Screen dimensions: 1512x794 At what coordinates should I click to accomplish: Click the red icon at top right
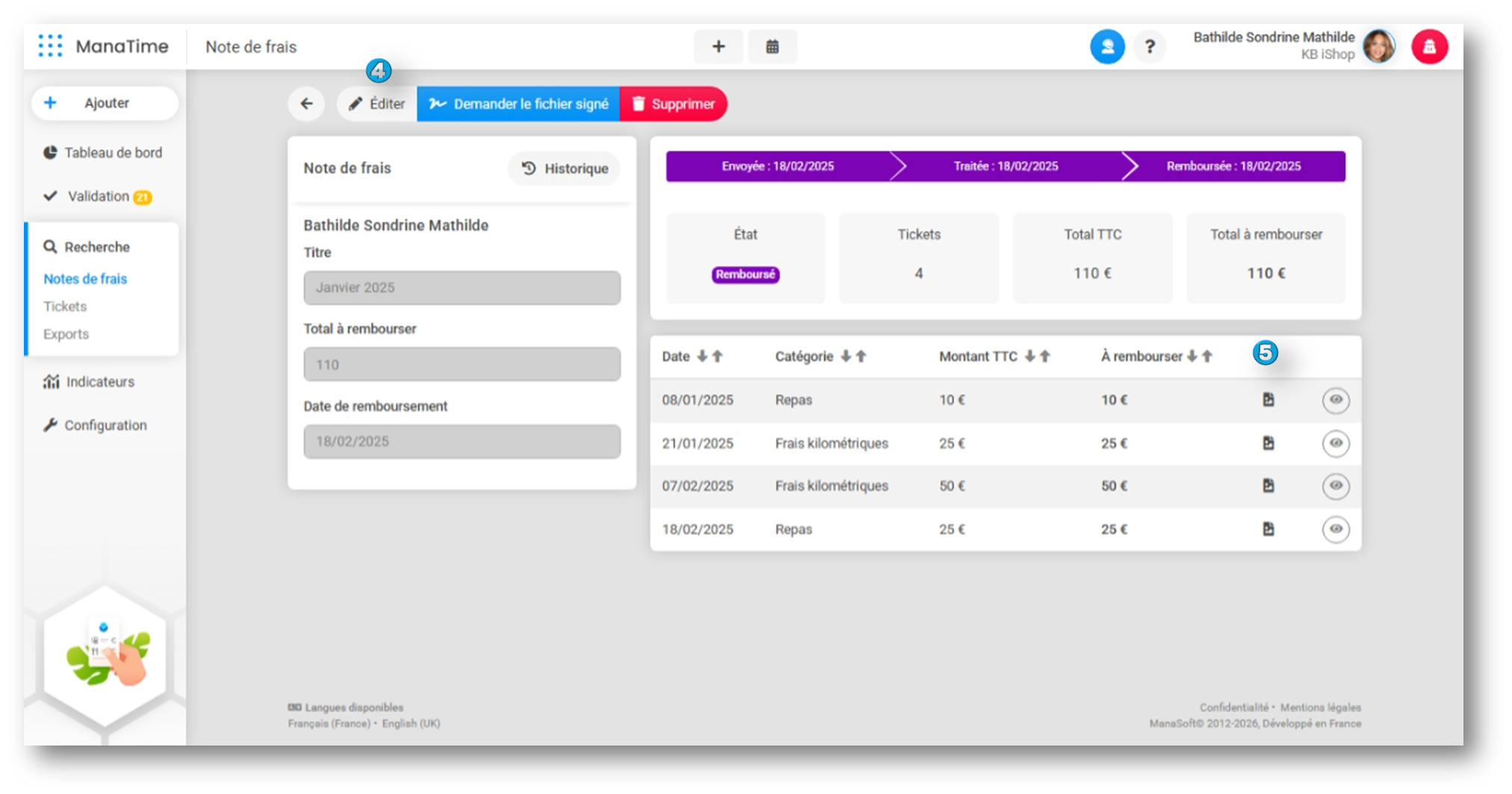coord(1428,47)
